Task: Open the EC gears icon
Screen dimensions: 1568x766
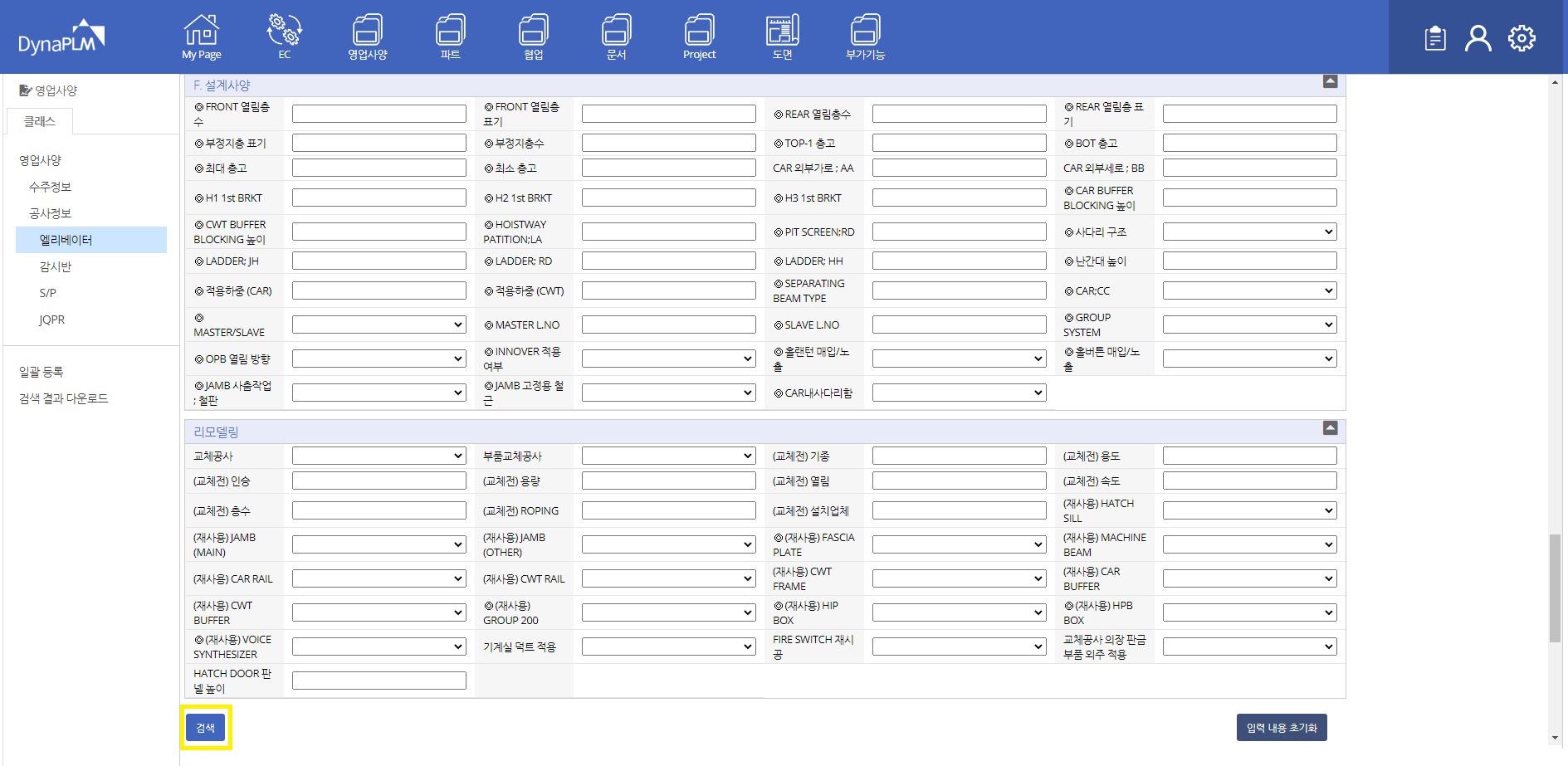Action: pos(285,37)
